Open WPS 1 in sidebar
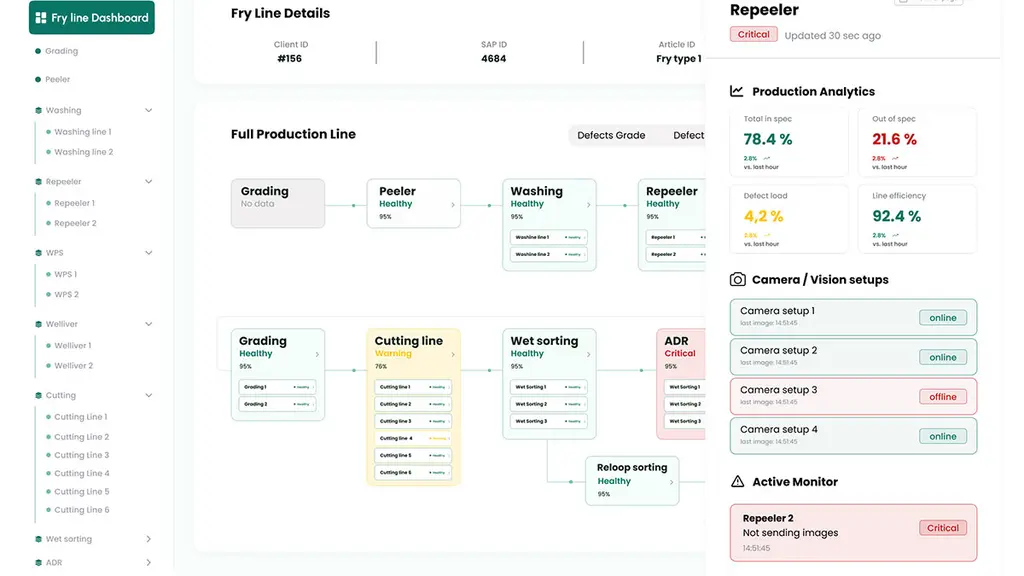This screenshot has width=1024, height=576. [x=65, y=274]
